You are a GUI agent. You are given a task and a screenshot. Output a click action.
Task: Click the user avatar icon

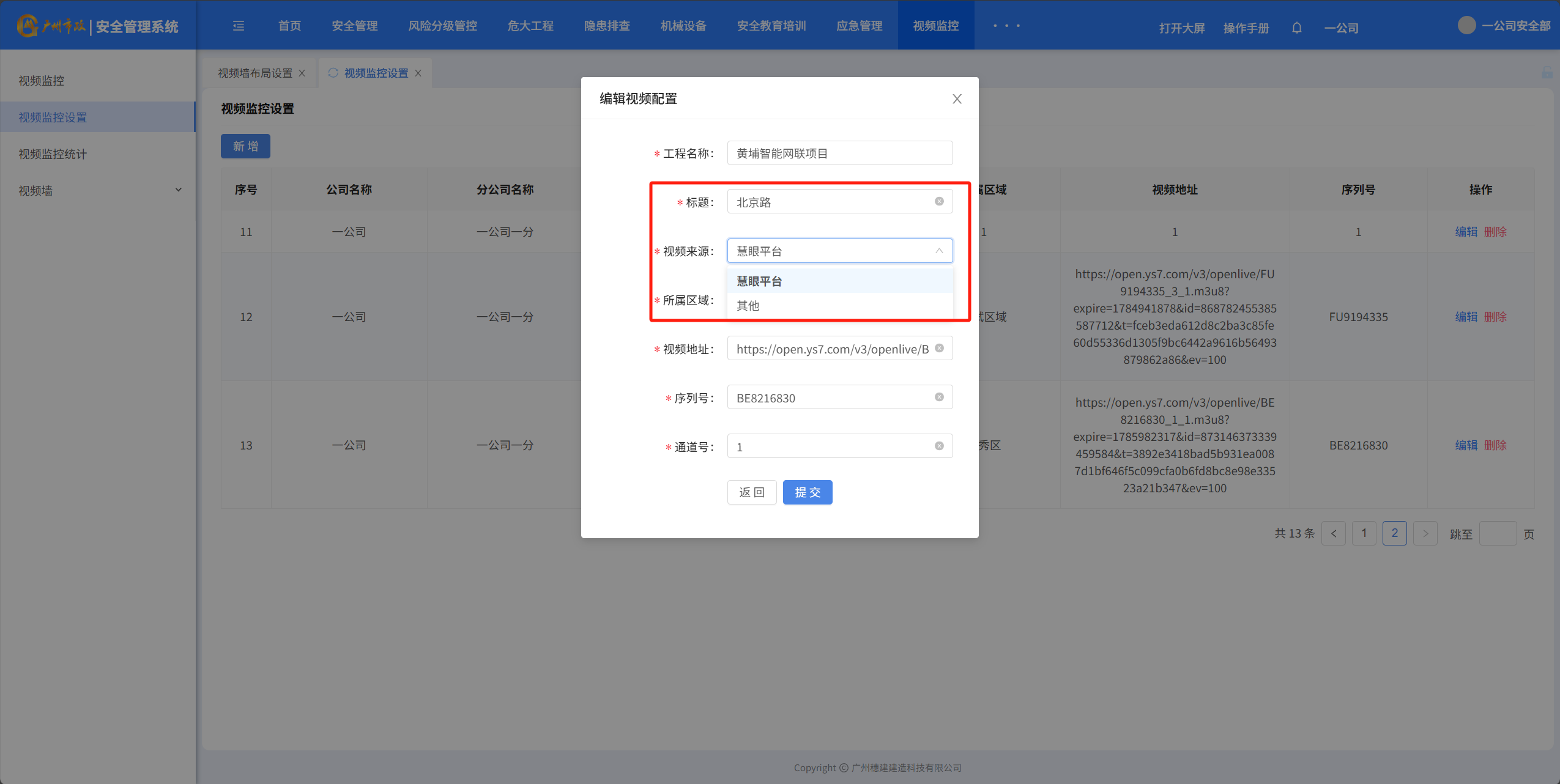coord(1466,26)
